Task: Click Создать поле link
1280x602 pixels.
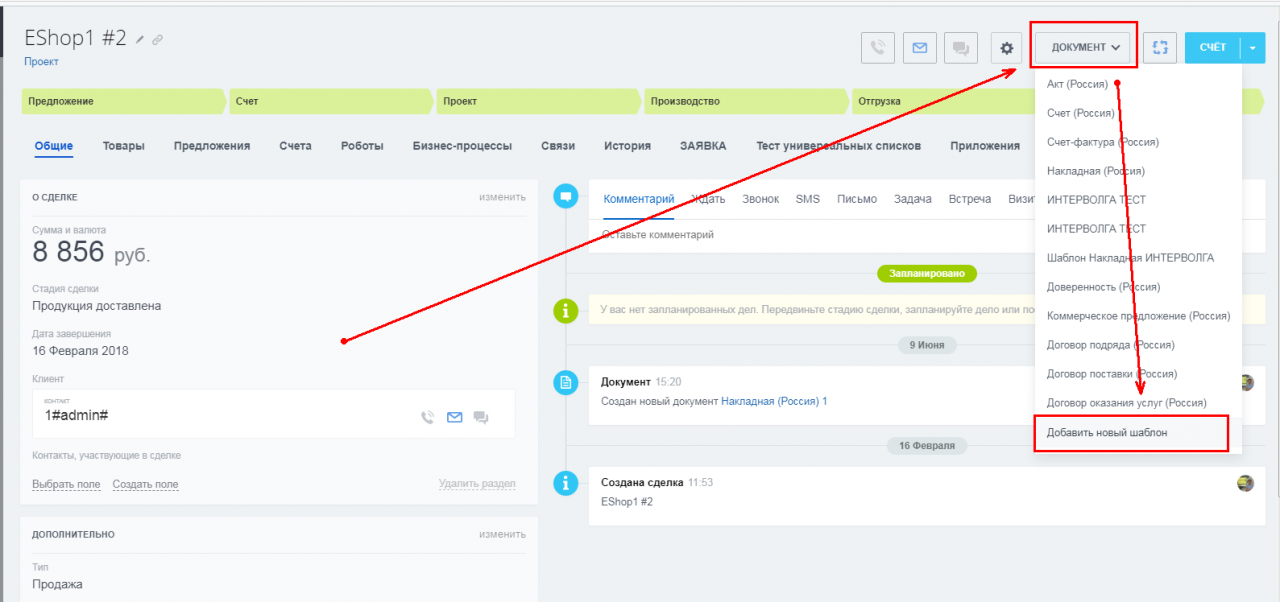Action: tap(145, 484)
